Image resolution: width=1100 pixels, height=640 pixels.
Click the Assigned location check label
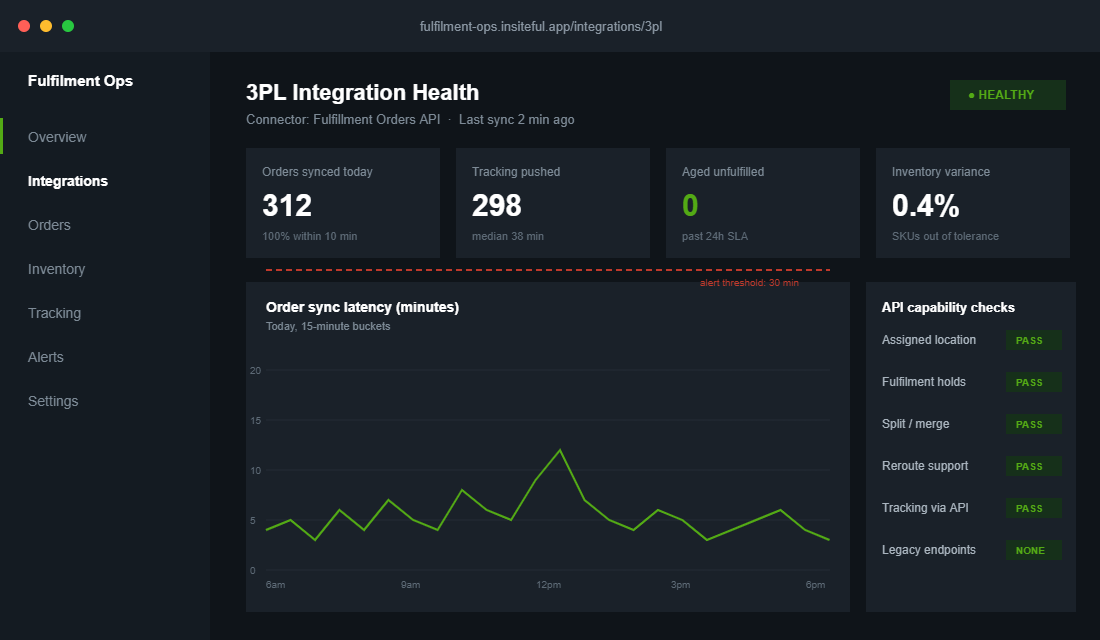pos(929,340)
